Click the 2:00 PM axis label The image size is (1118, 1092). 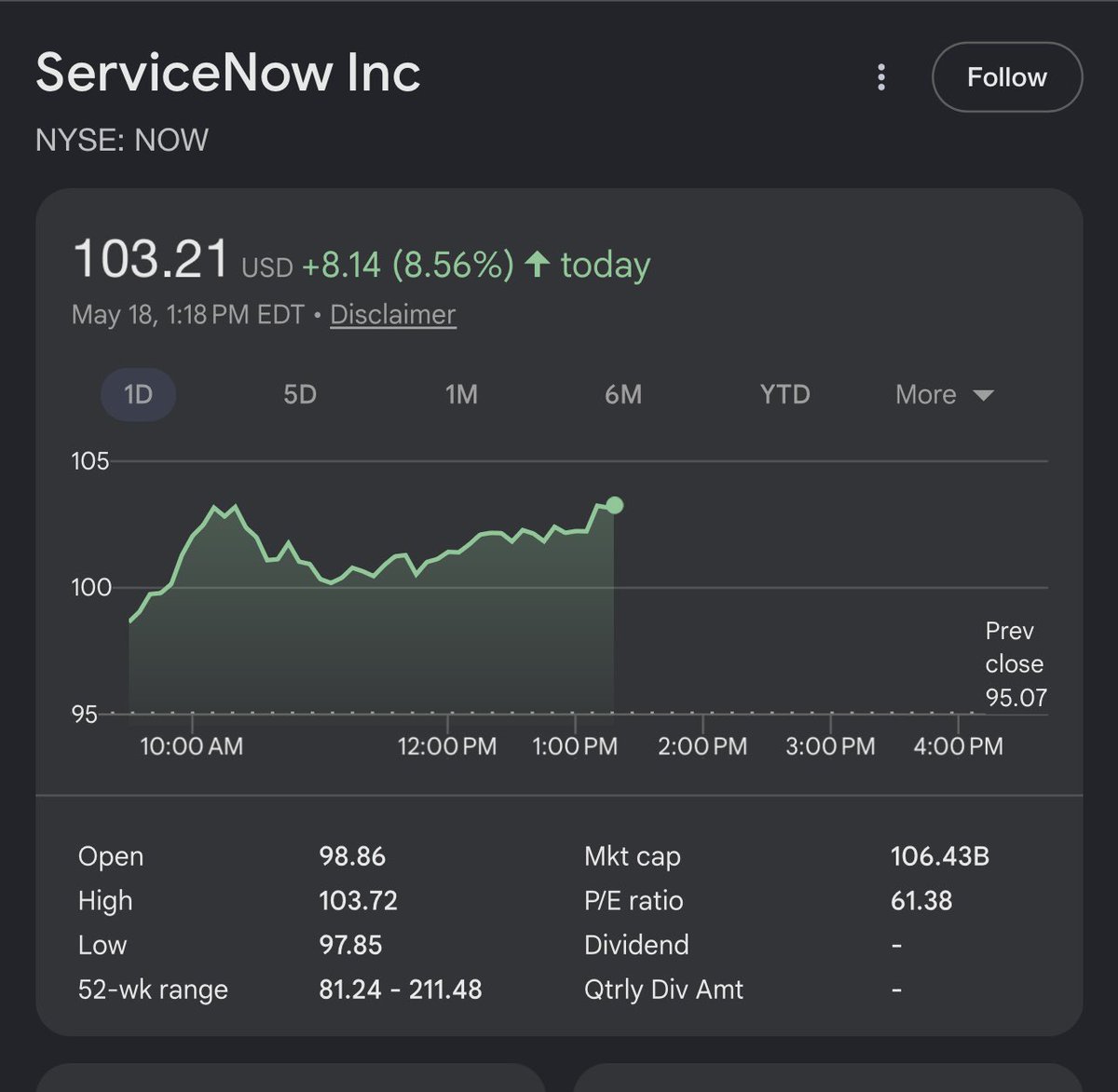click(702, 746)
